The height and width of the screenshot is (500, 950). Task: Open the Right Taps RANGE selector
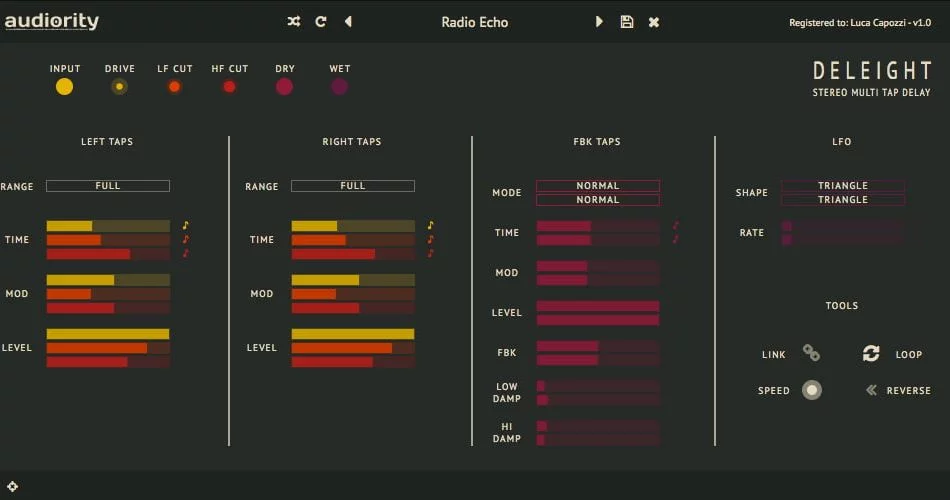353,186
